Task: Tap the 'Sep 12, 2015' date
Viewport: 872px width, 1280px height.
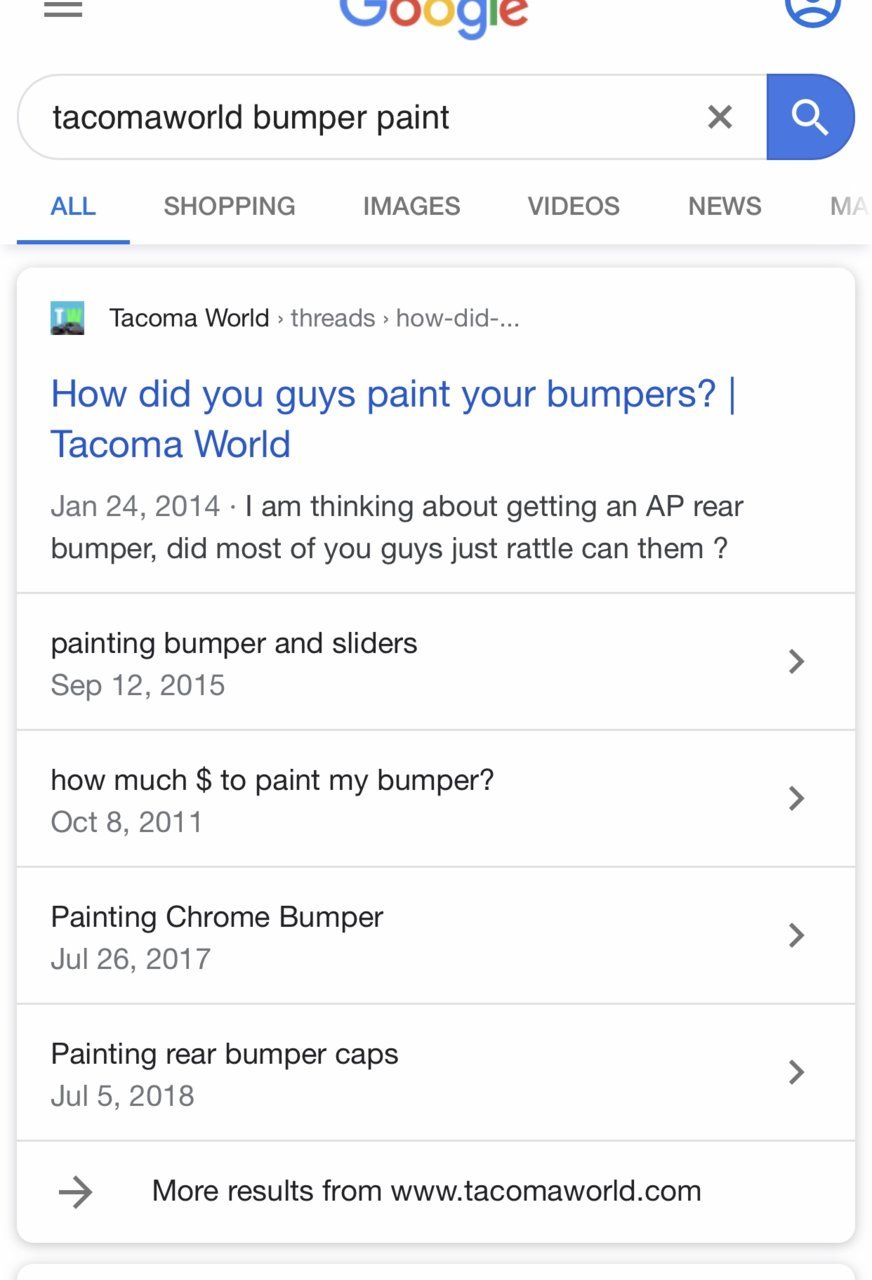Action: 138,686
